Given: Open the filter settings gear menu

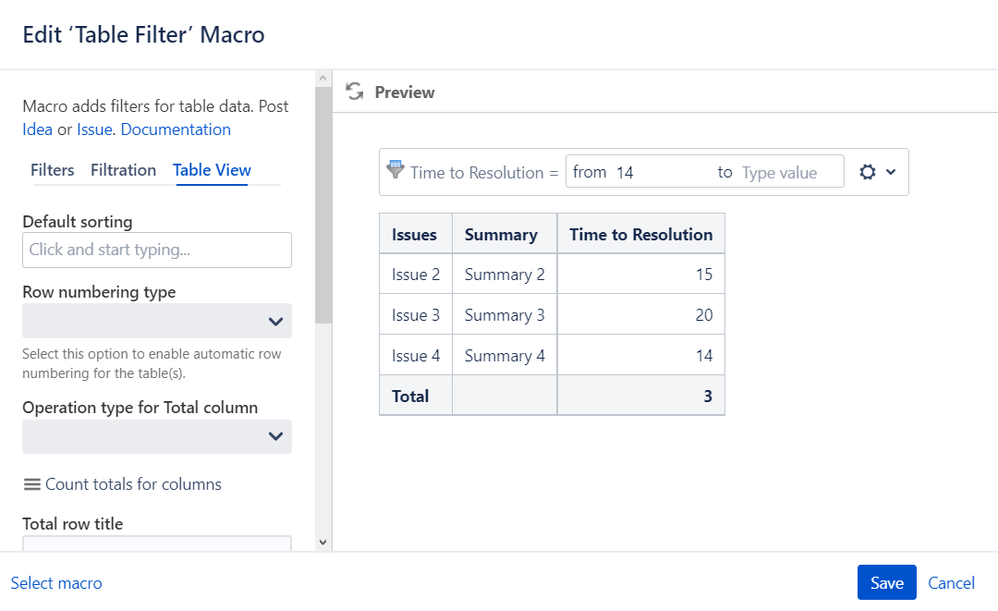Looking at the screenshot, I should click(x=867, y=172).
